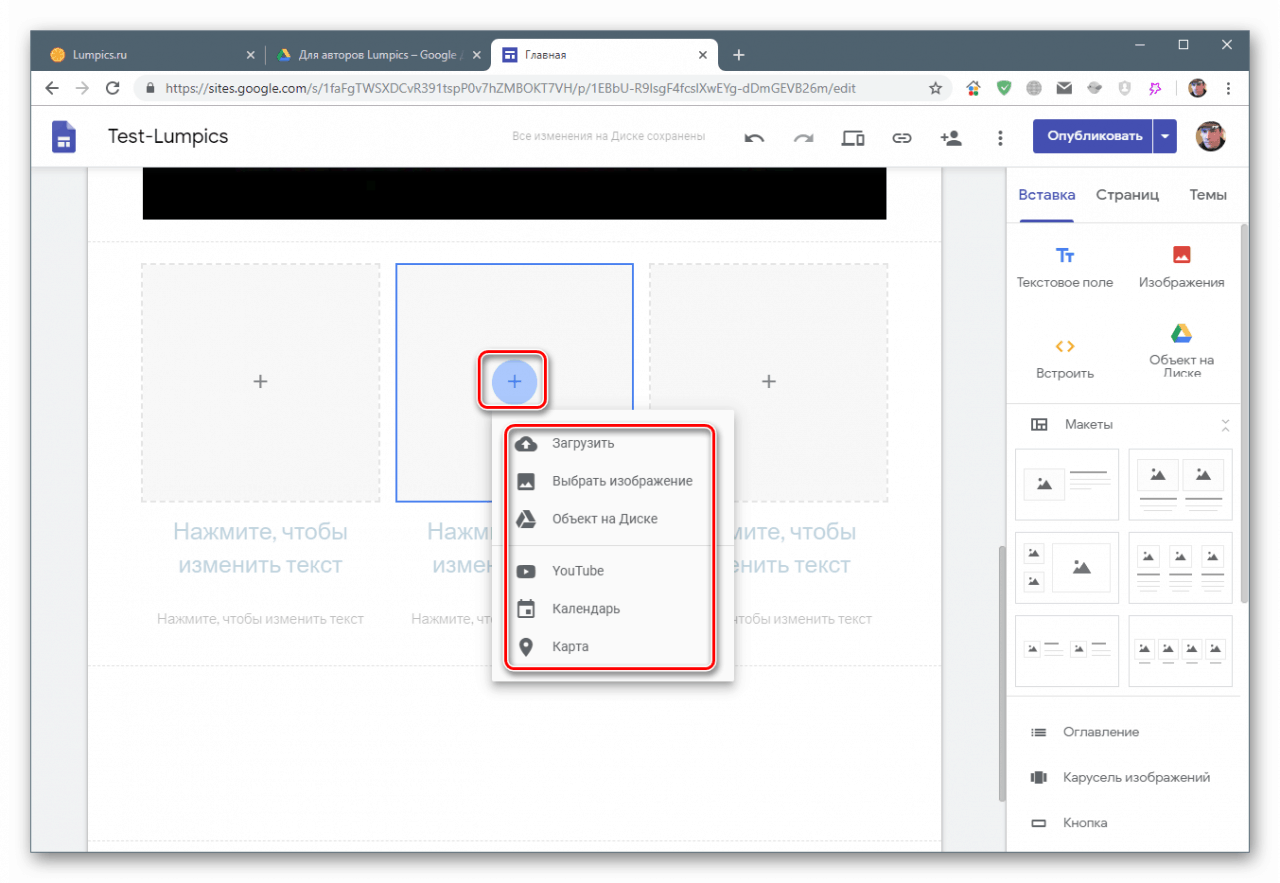The height and width of the screenshot is (883, 1280).
Task: Click the black header image block
Action: 514,194
